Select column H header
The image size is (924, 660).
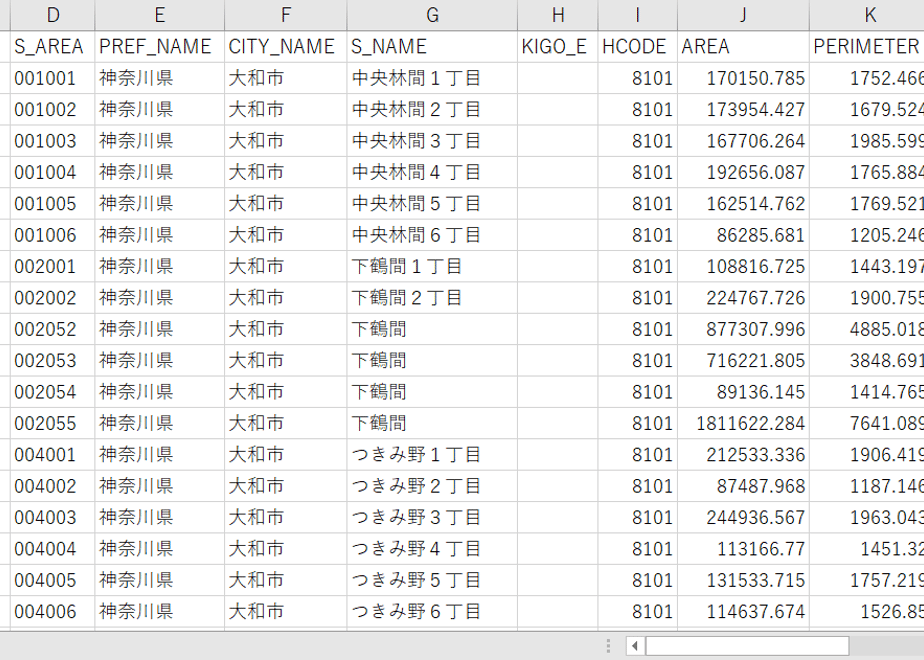(x=557, y=15)
